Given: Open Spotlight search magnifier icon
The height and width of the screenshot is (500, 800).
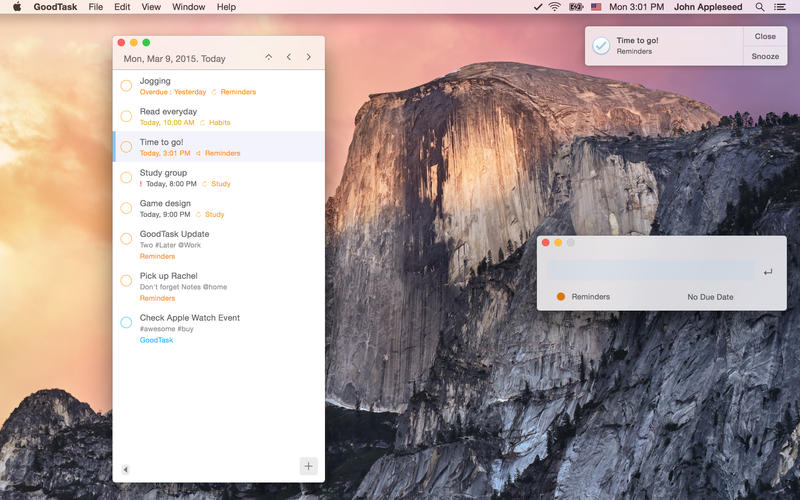Looking at the screenshot, I should pyautogui.click(x=760, y=7).
